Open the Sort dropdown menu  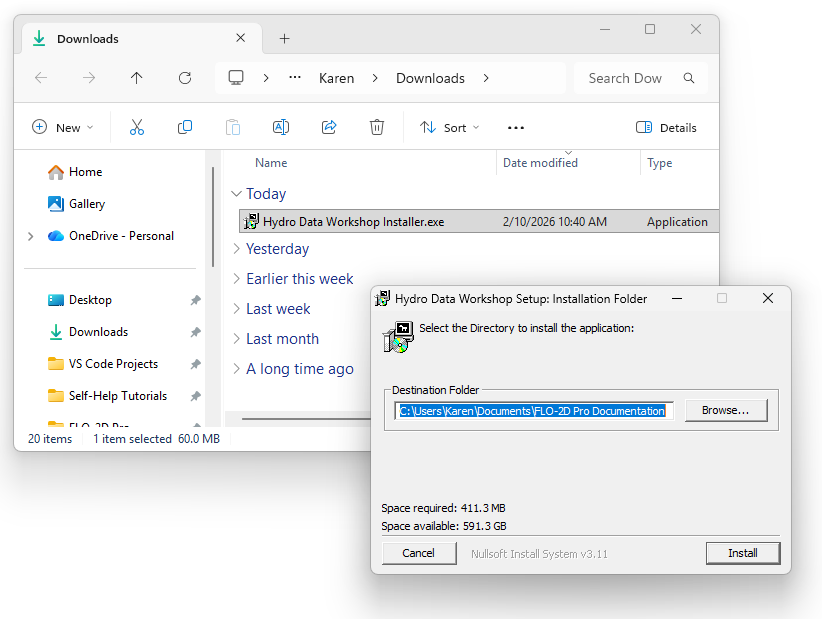tap(450, 127)
